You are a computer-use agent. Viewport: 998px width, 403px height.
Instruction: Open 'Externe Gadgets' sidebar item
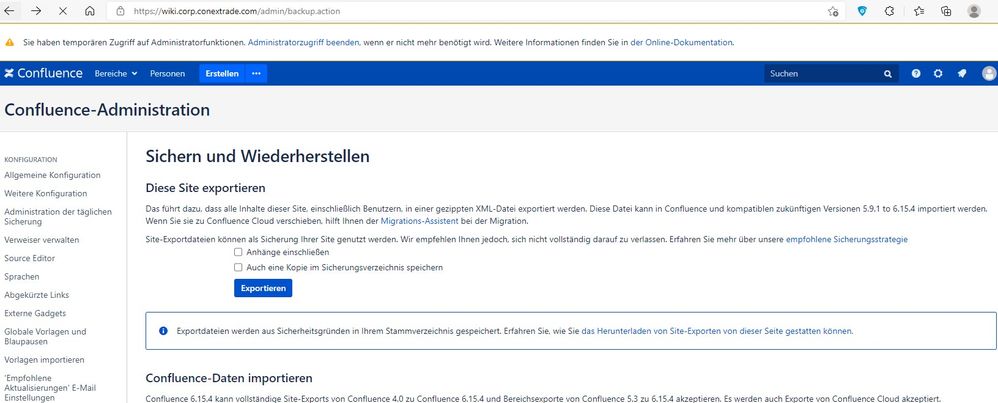pyautogui.click(x=35, y=313)
